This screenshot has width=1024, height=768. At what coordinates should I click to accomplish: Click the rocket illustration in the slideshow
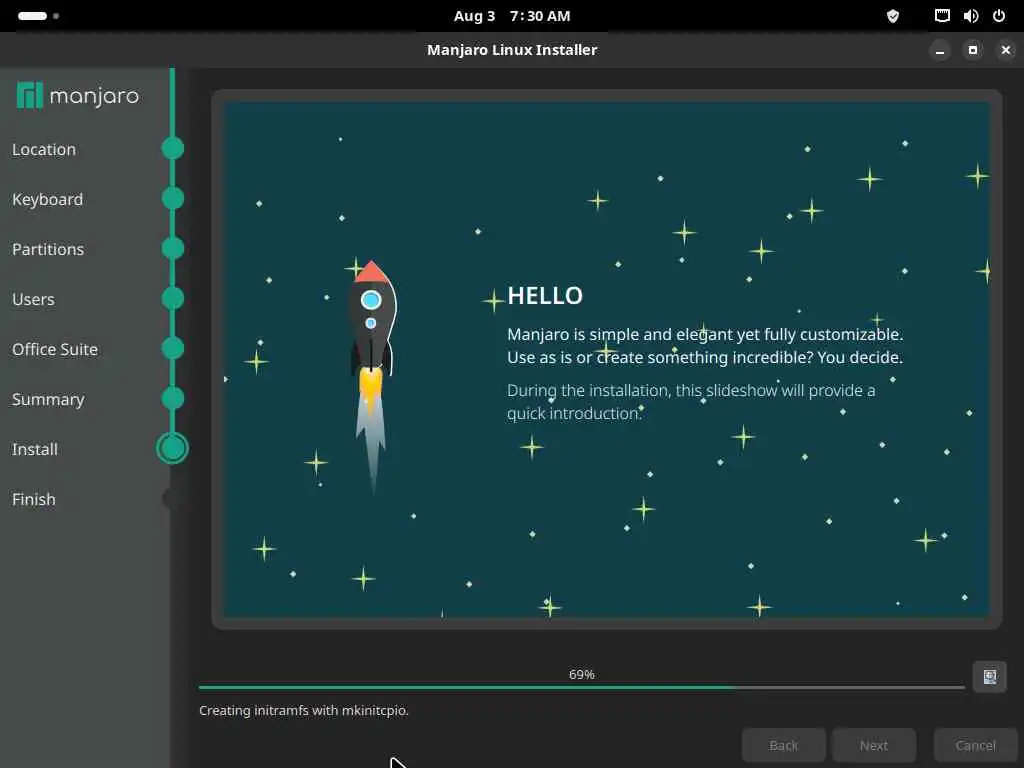click(x=372, y=377)
